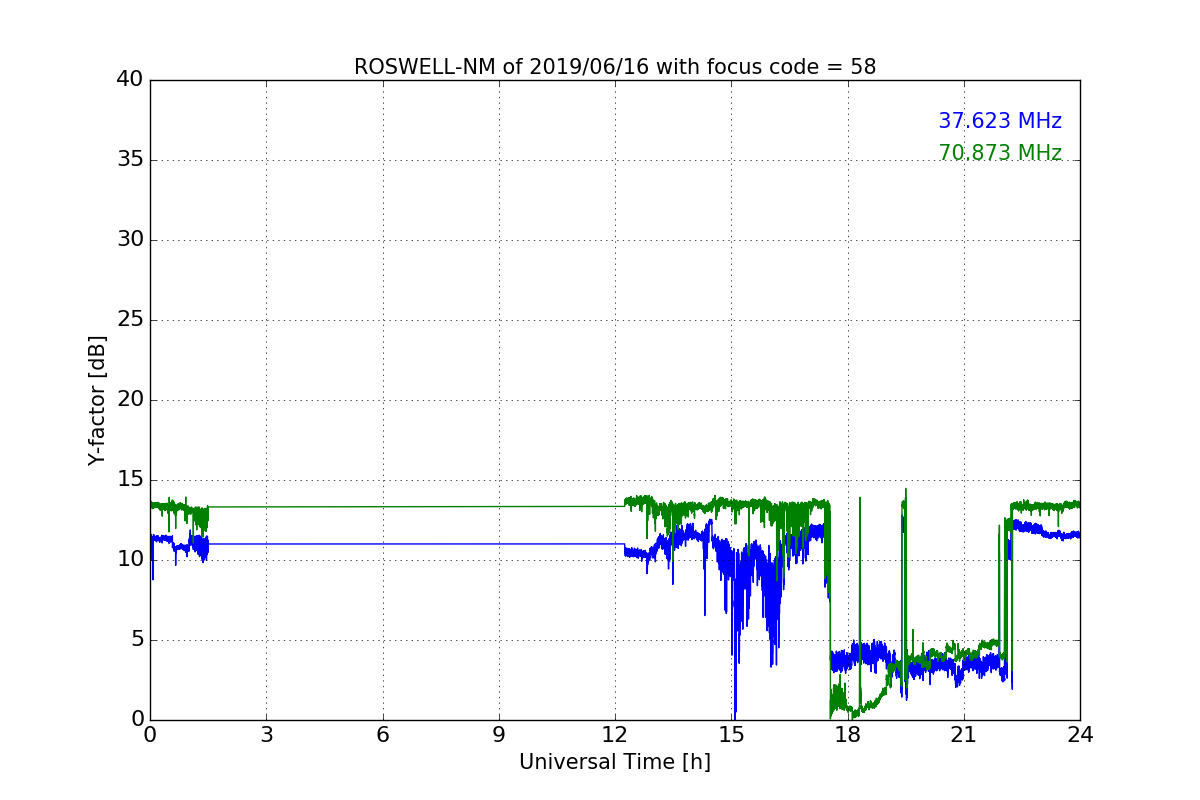The width and height of the screenshot is (1200, 800).
Task: Click y-axis tick label 5
Action: click(x=137, y=640)
